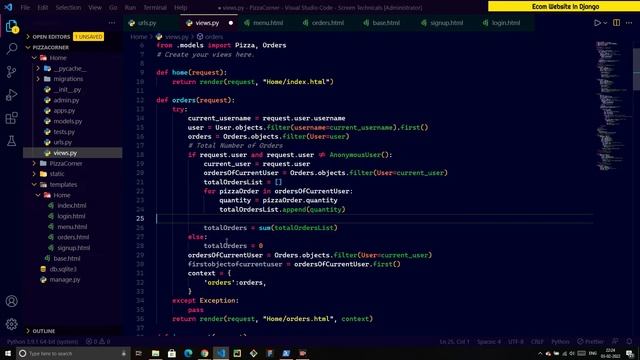640x360 pixels.
Task: Click the Run Python File play button
Action: [x=597, y=23]
